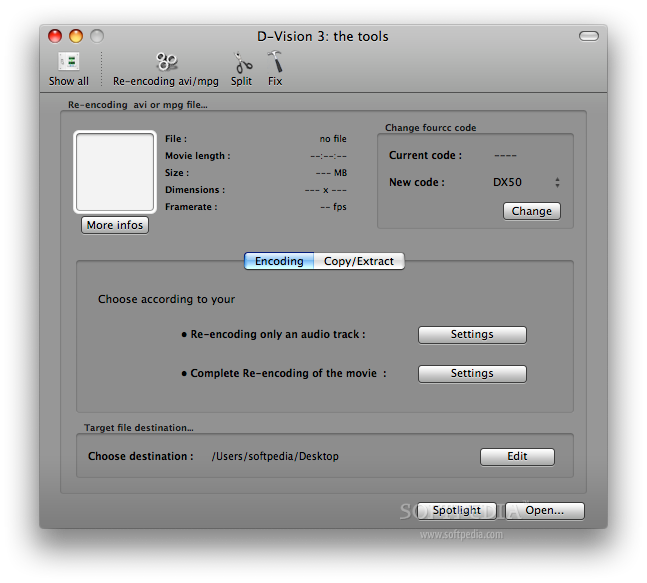Screen dimensions: 647x583
Task: Open Settings for complete movie re-encoding
Action: (x=472, y=373)
